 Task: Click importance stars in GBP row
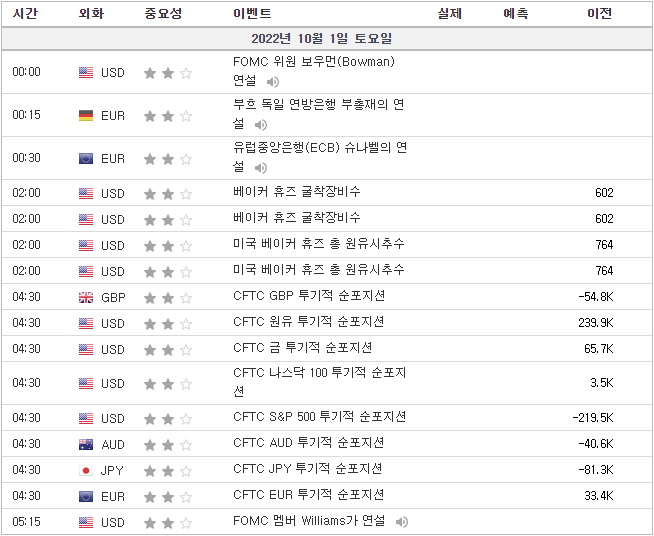168,298
